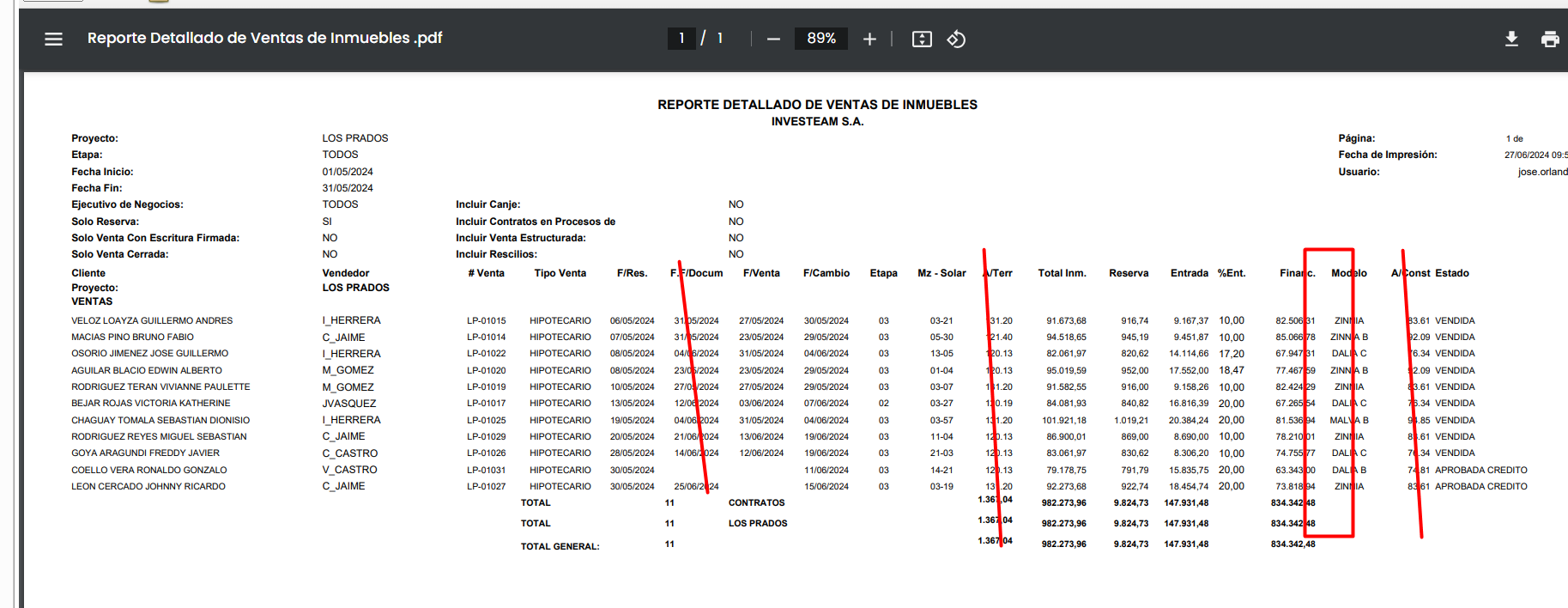Open the PDF sidebar hamburger menu
This screenshot has height=608, width=1568.
53,39
